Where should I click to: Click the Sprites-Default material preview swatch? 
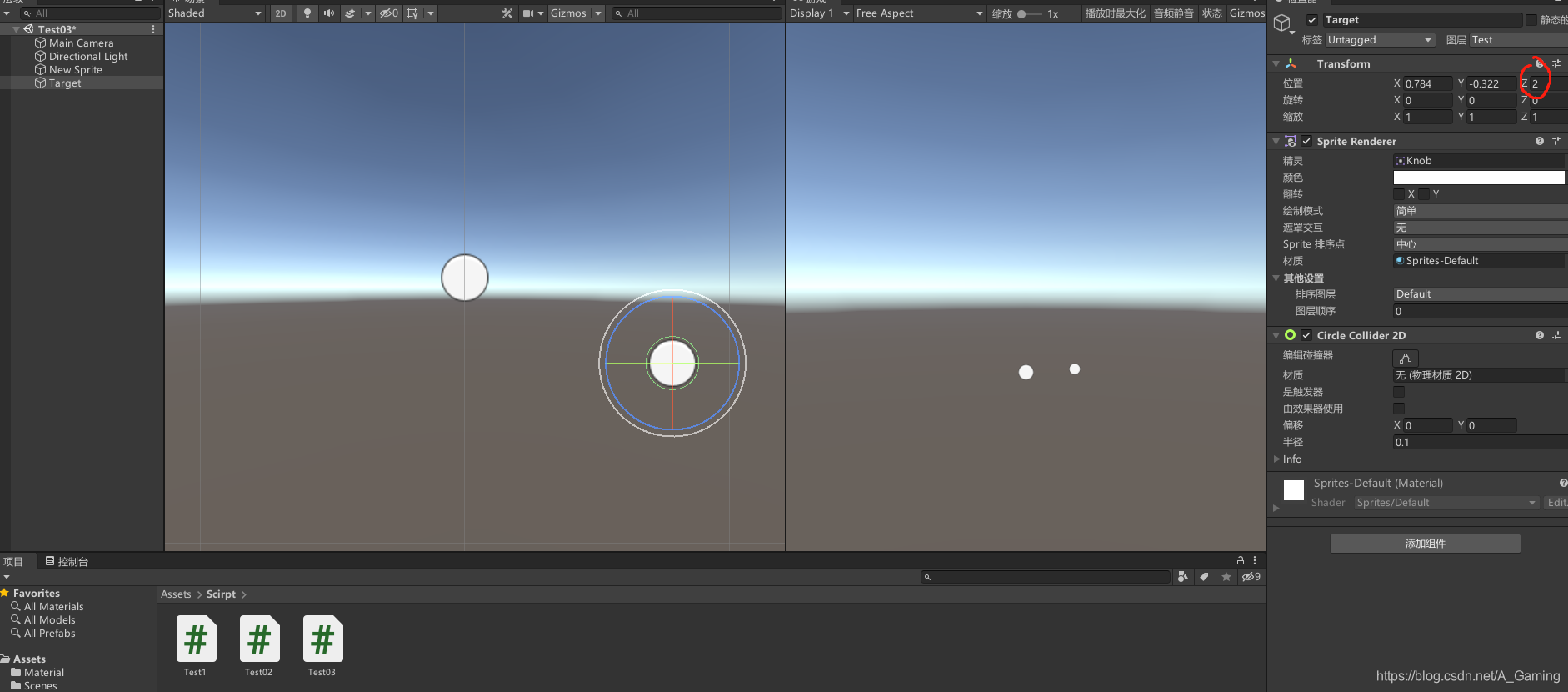click(x=1294, y=490)
